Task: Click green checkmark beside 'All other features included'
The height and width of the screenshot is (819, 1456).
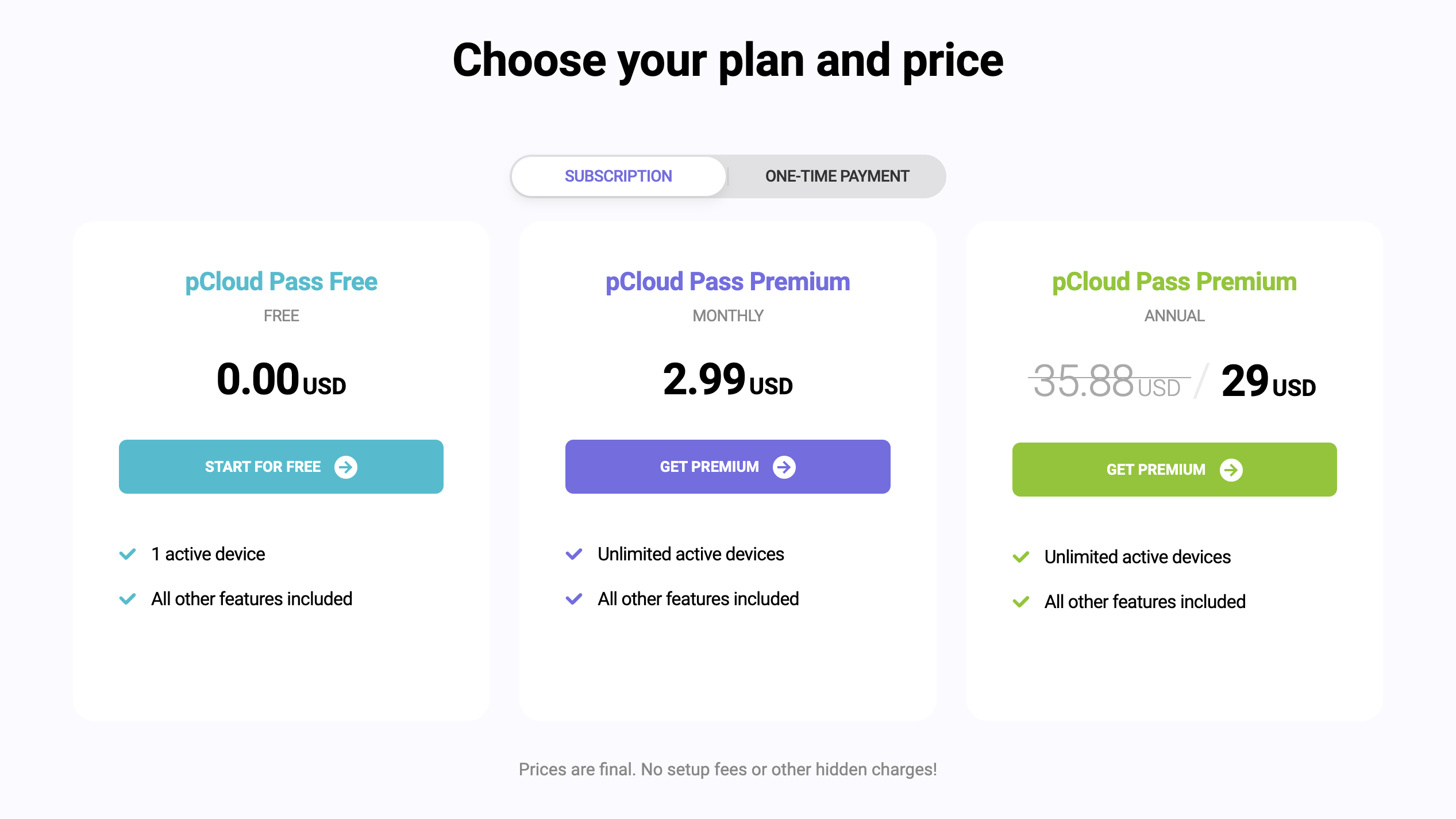Action: click(1021, 602)
